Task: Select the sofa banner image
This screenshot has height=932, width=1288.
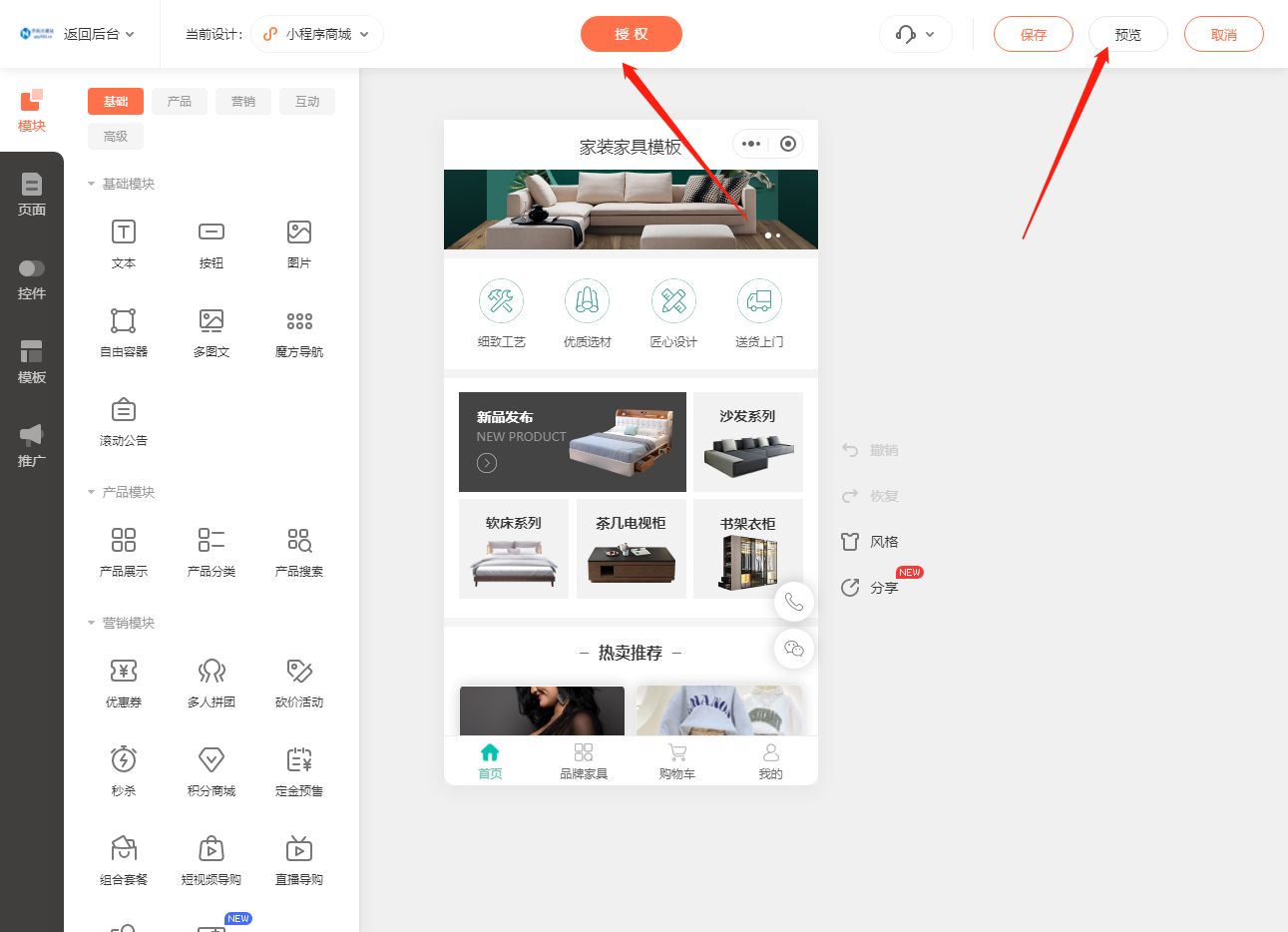Action: [631, 210]
